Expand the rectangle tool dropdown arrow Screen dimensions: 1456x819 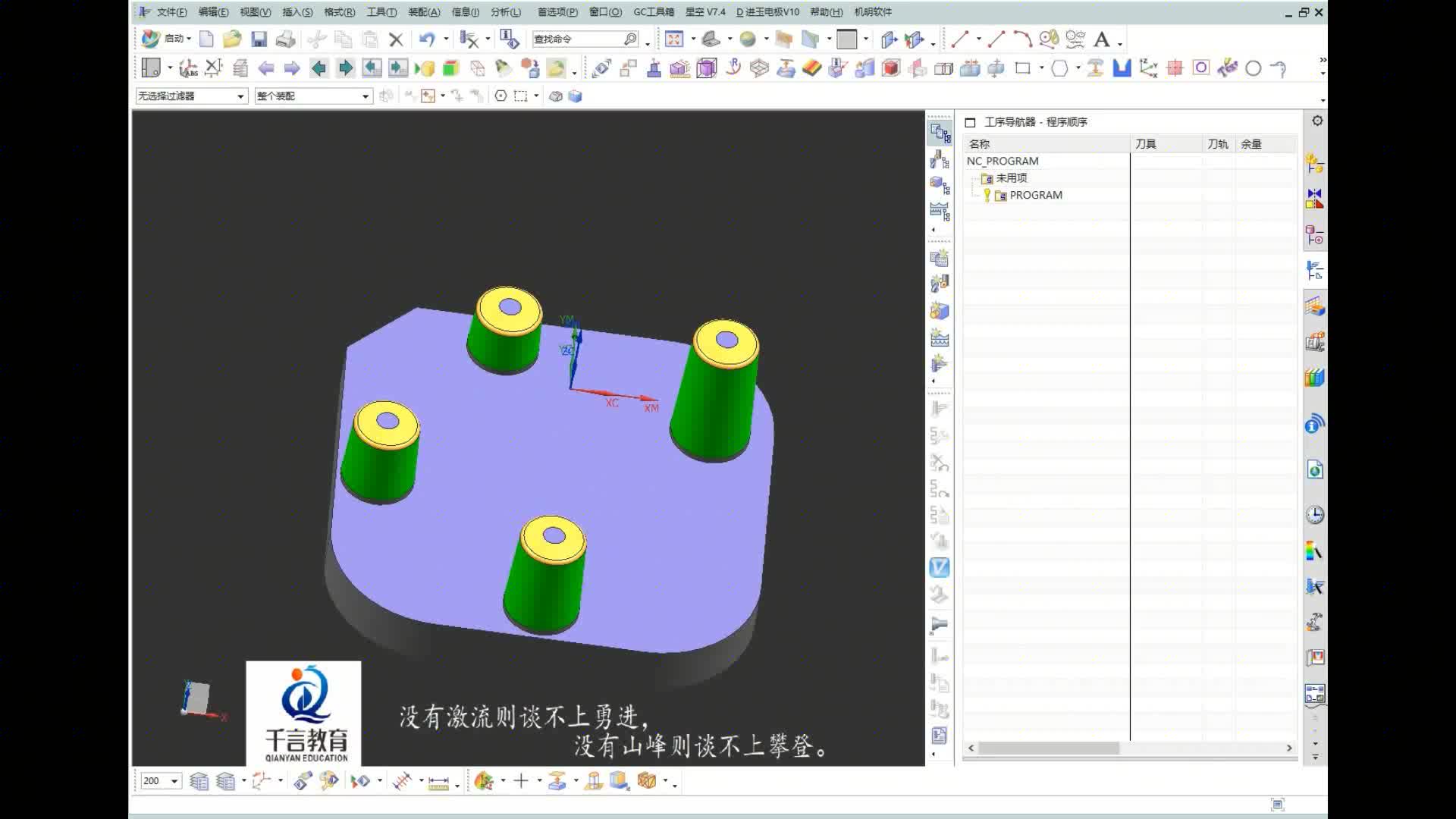(1041, 68)
